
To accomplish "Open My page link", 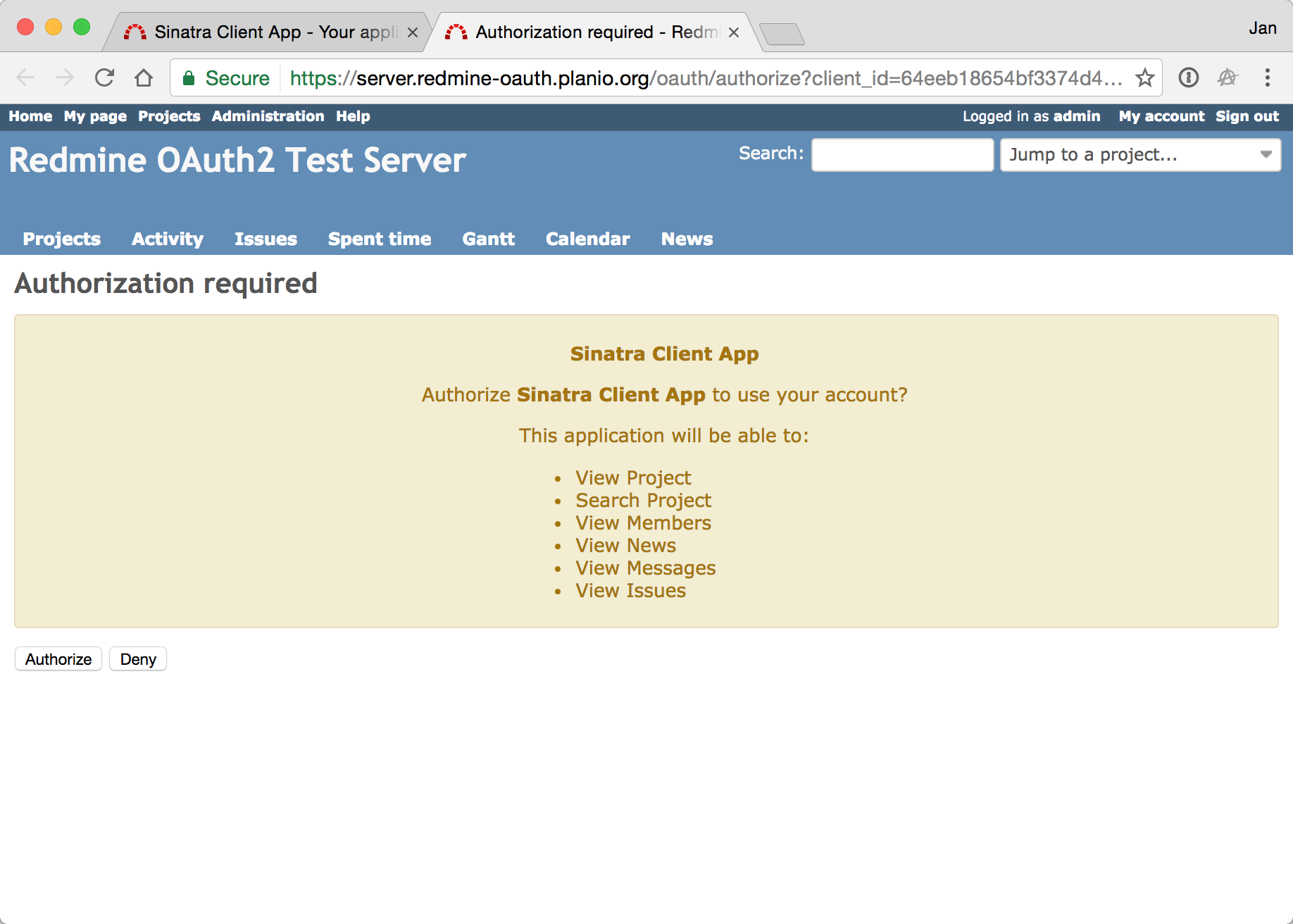I will coord(95,116).
